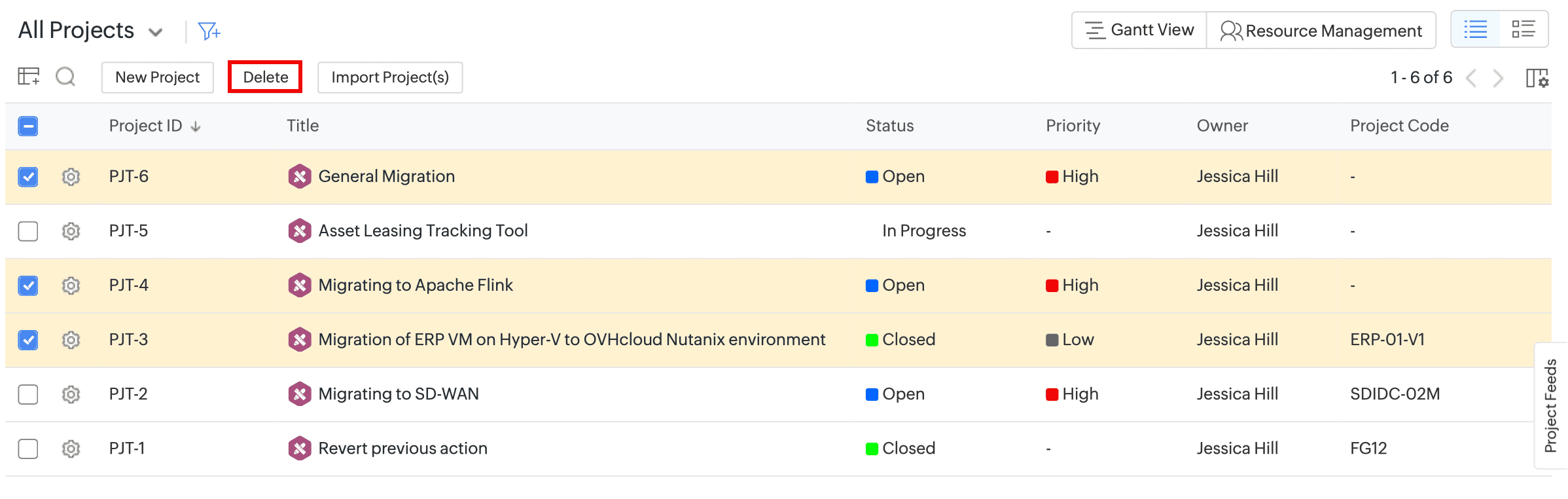
Task: Open gear settings for PJT-5 row
Action: 71,231
